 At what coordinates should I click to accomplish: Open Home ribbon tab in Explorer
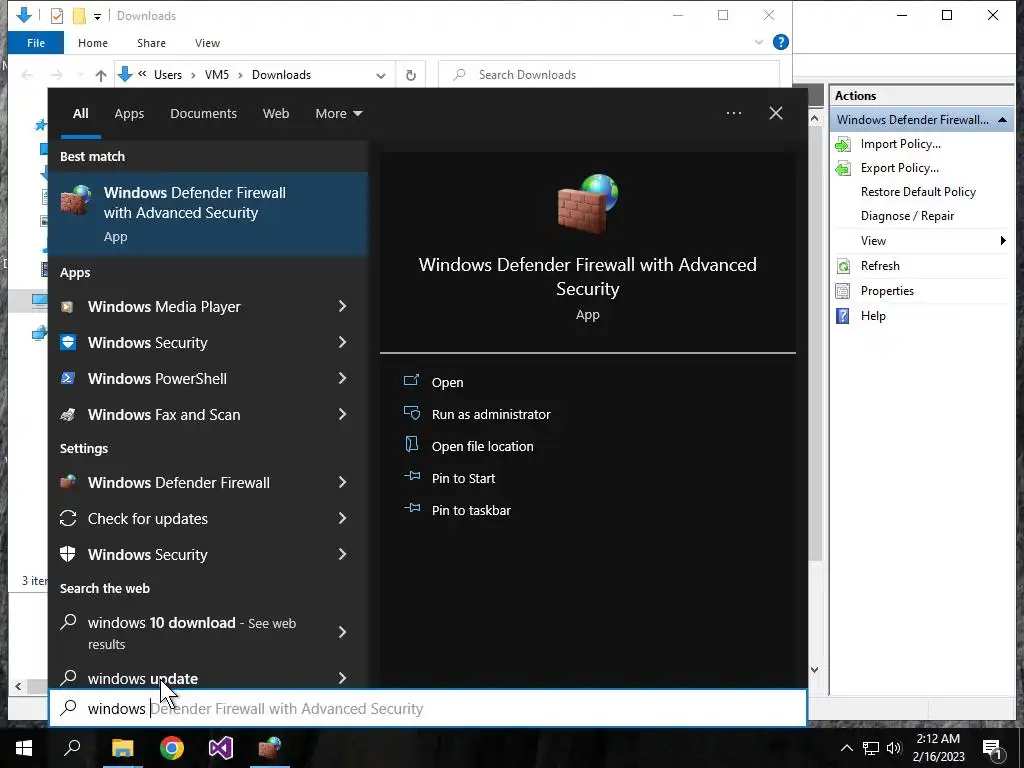[93, 43]
